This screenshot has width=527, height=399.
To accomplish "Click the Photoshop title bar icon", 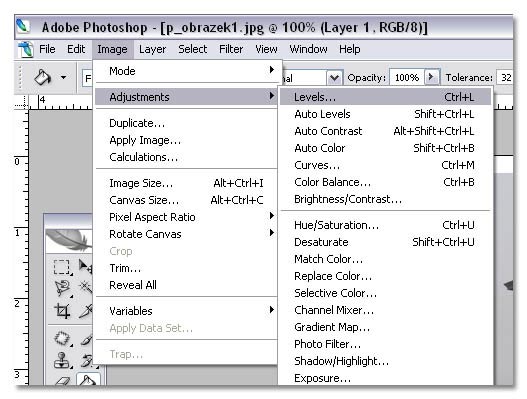I will [x=24, y=26].
